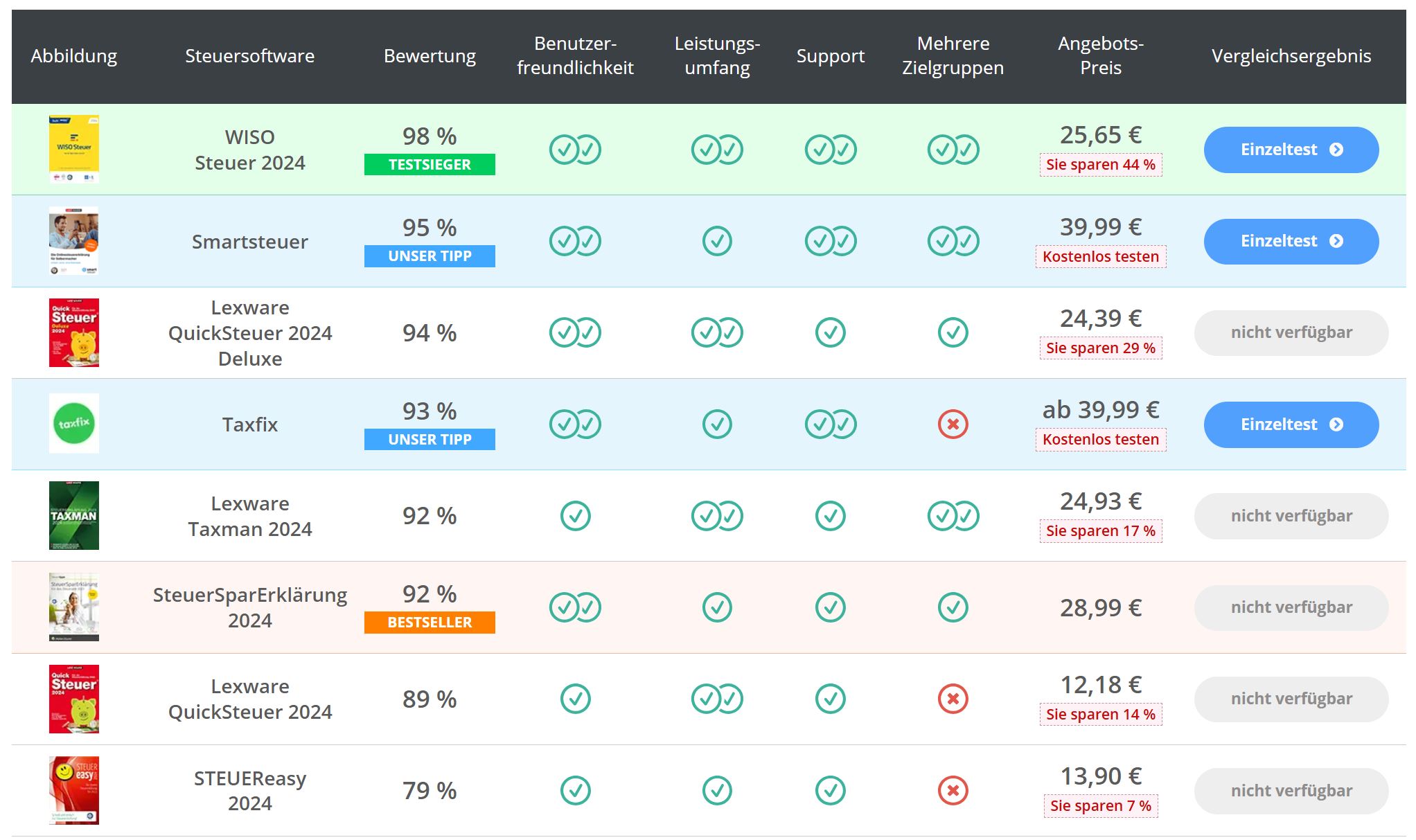Click 'nicht verfügbar' for QuickSteuer 2024 Deluxe

click(x=1291, y=332)
